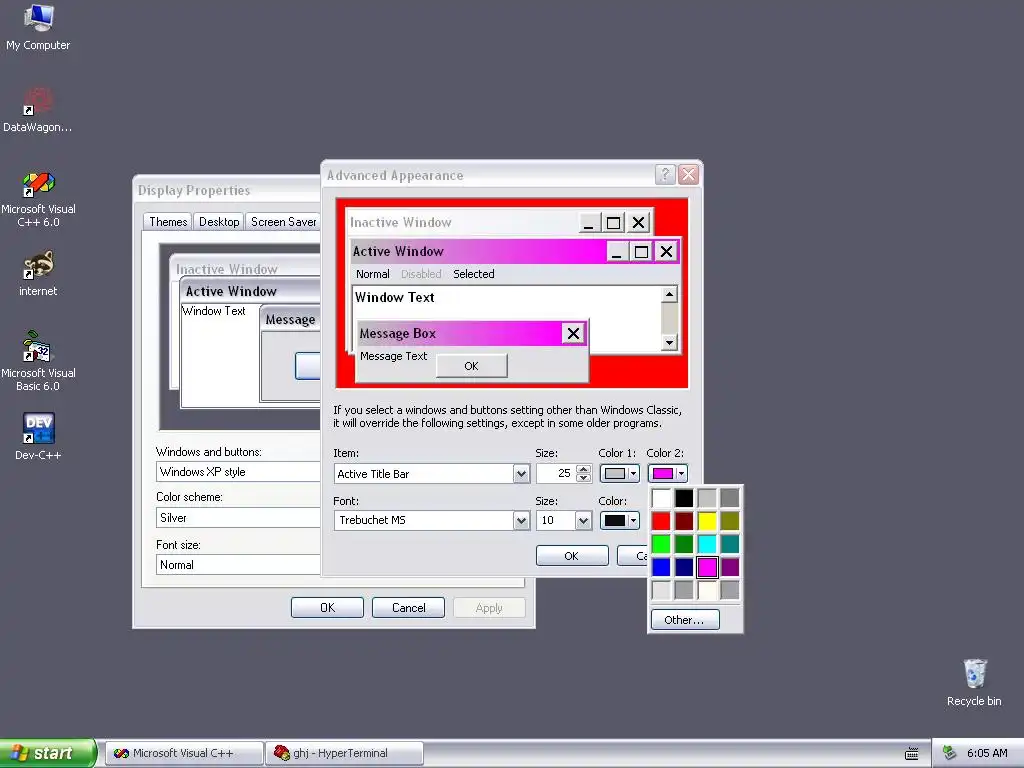Image resolution: width=1024 pixels, height=768 pixels.
Task: Click the Message Box title bar in preview
Action: (458, 334)
